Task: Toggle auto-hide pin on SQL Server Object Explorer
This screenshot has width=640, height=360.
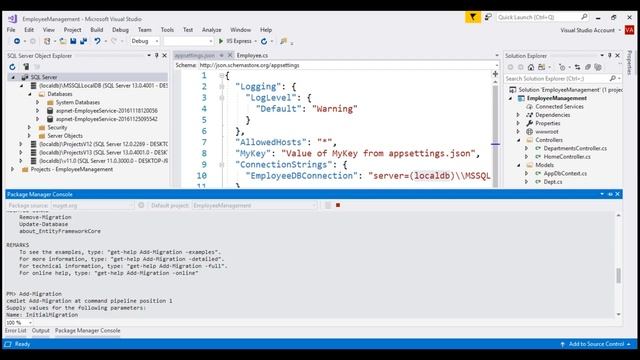Action: click(156, 56)
